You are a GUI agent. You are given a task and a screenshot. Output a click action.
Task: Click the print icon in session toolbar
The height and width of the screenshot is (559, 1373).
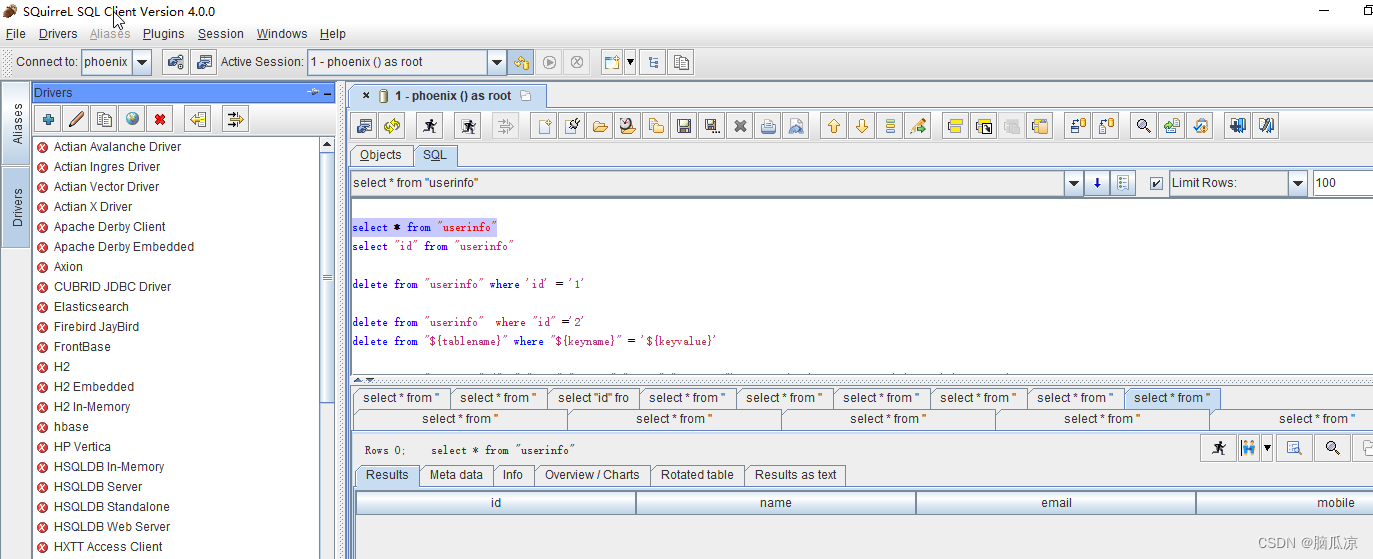click(x=768, y=126)
